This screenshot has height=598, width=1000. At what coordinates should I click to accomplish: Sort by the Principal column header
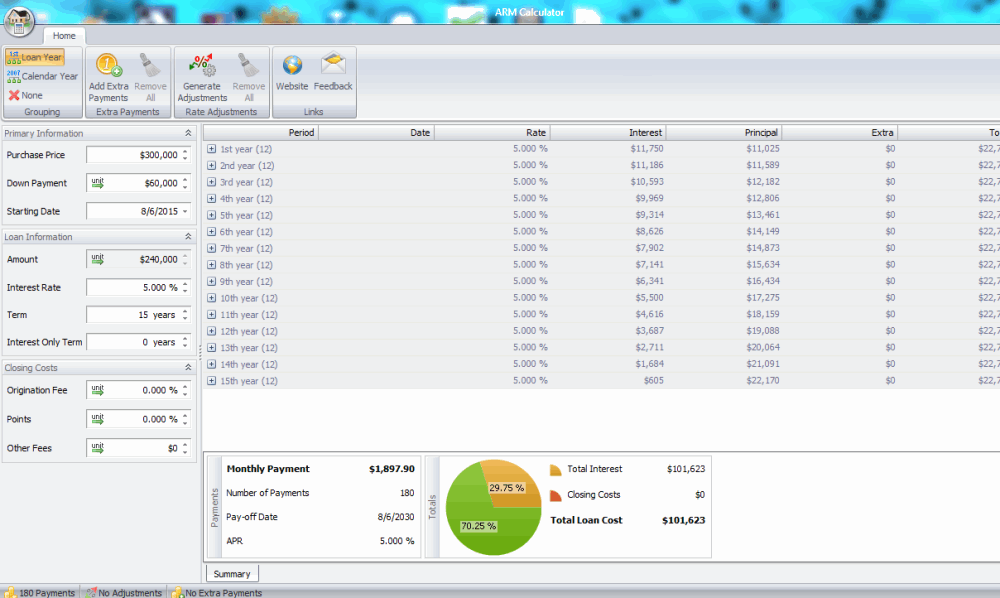(x=724, y=133)
